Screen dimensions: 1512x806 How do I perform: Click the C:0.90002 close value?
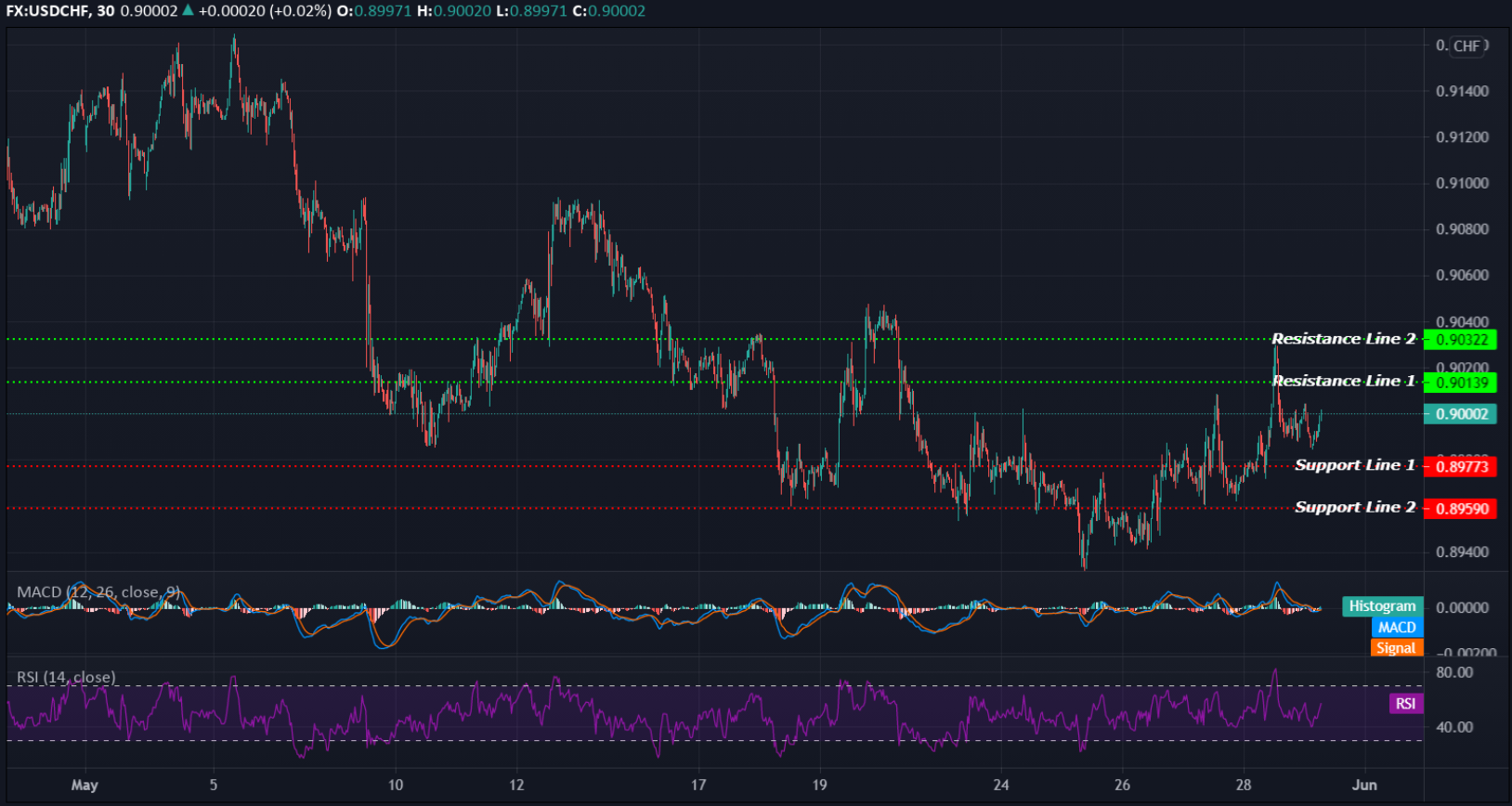[609, 11]
